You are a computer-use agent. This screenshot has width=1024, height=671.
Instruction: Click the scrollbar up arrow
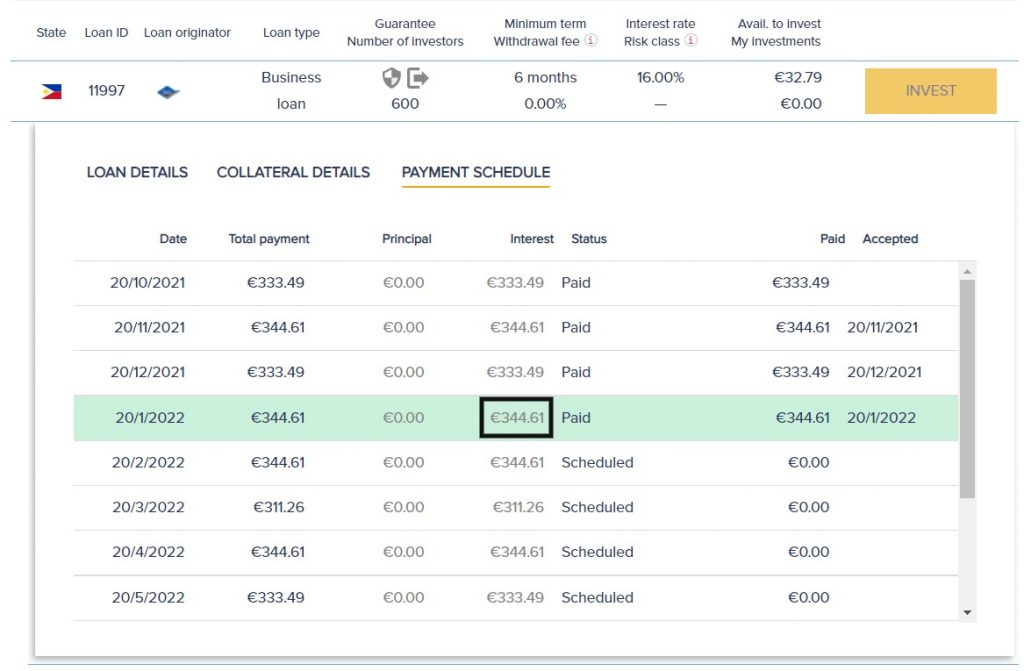click(x=967, y=272)
